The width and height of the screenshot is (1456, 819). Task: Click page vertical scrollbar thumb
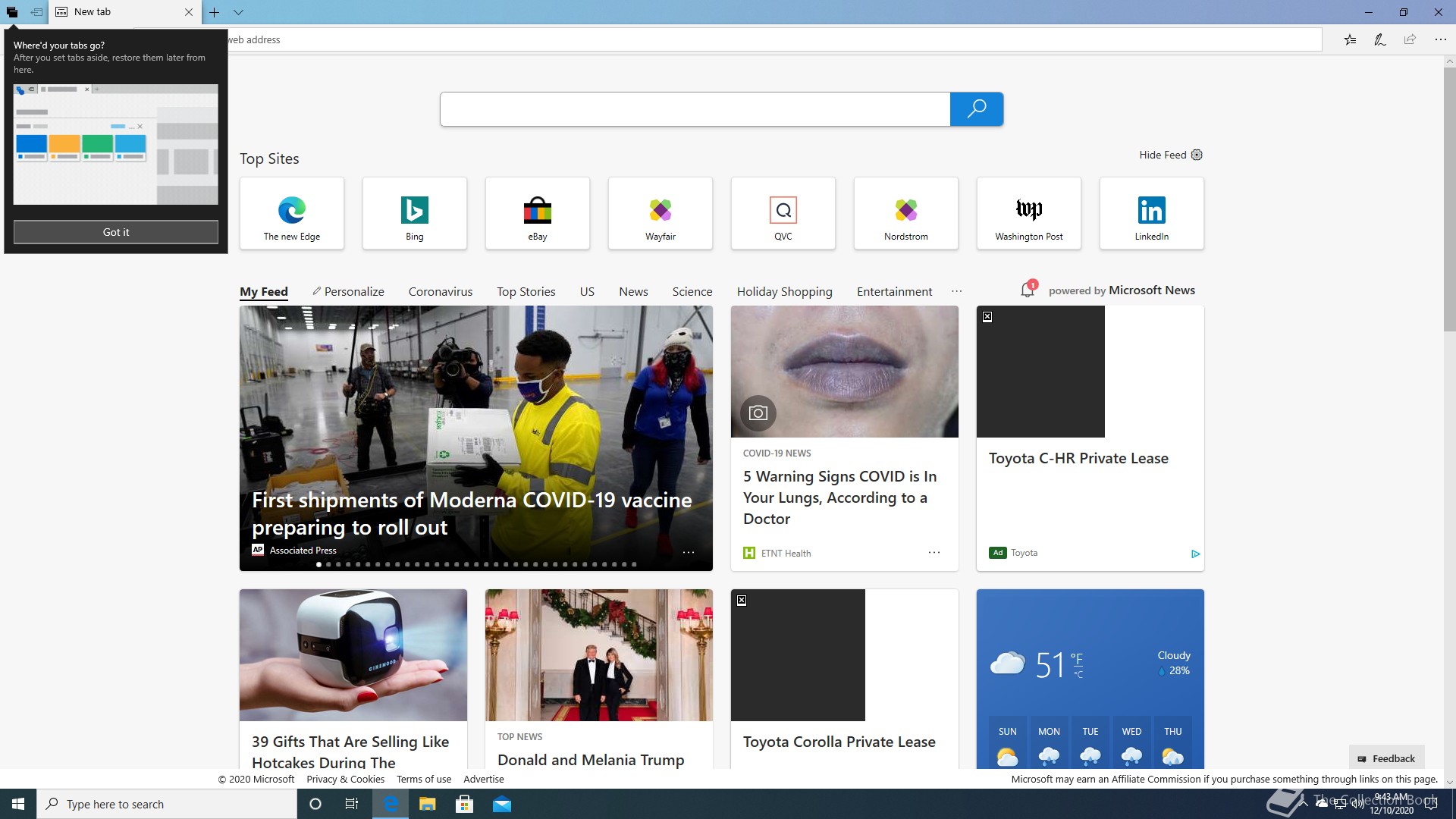1449,199
